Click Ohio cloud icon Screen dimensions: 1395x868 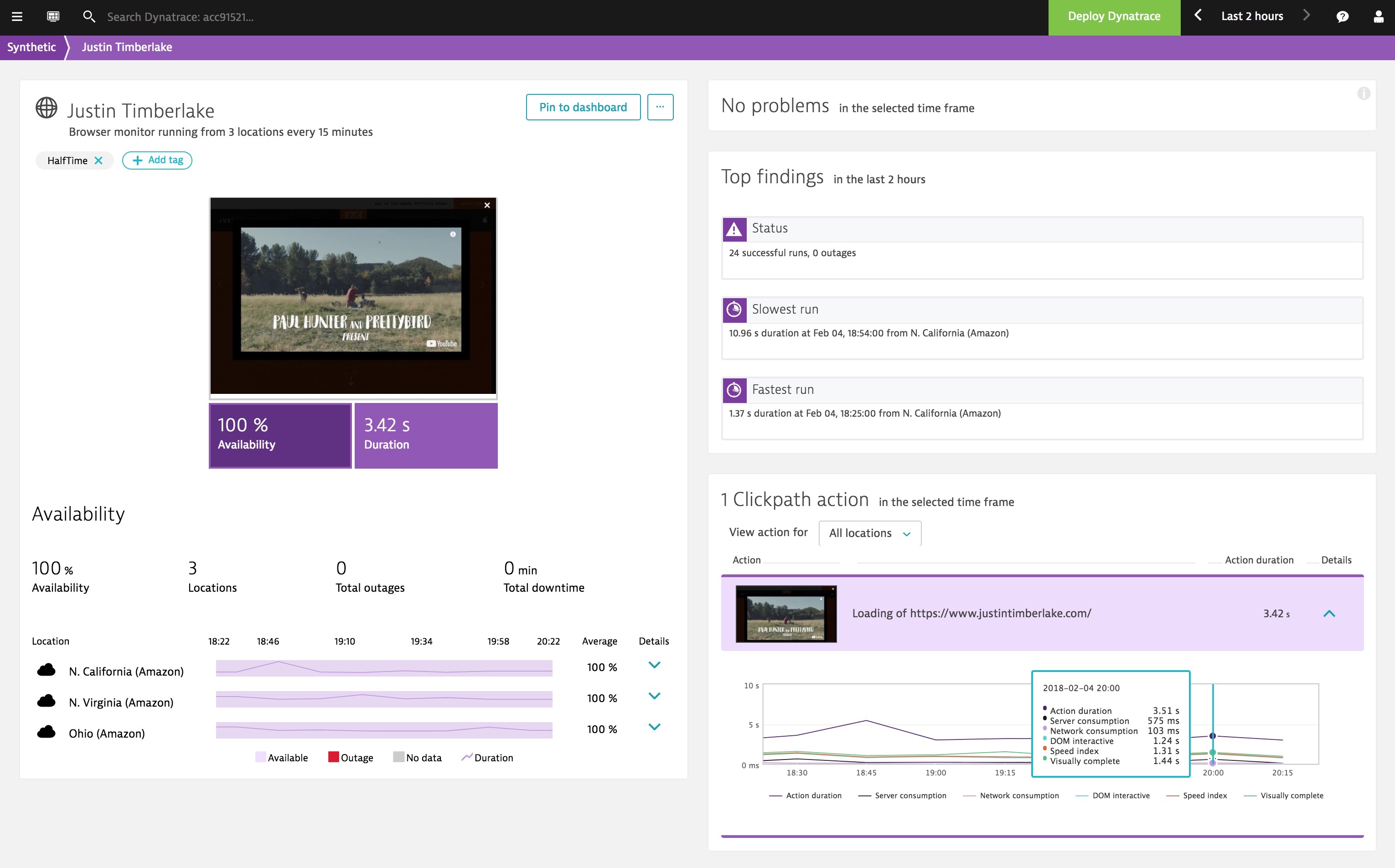tap(46, 732)
